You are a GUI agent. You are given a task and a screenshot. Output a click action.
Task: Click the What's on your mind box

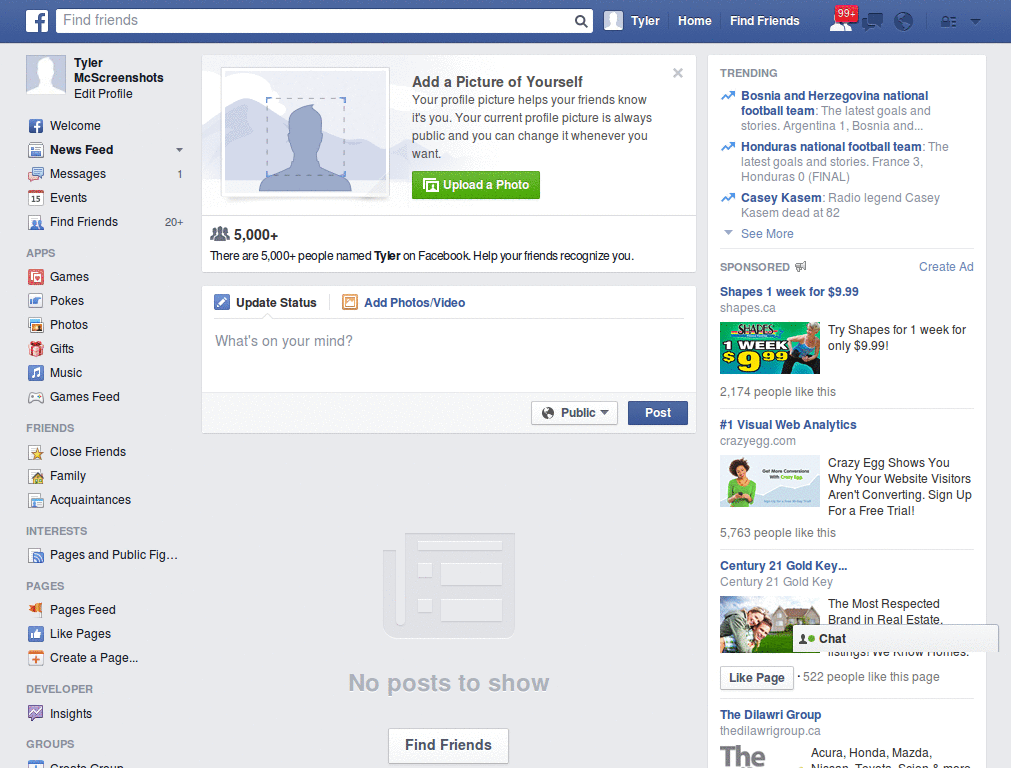point(449,356)
